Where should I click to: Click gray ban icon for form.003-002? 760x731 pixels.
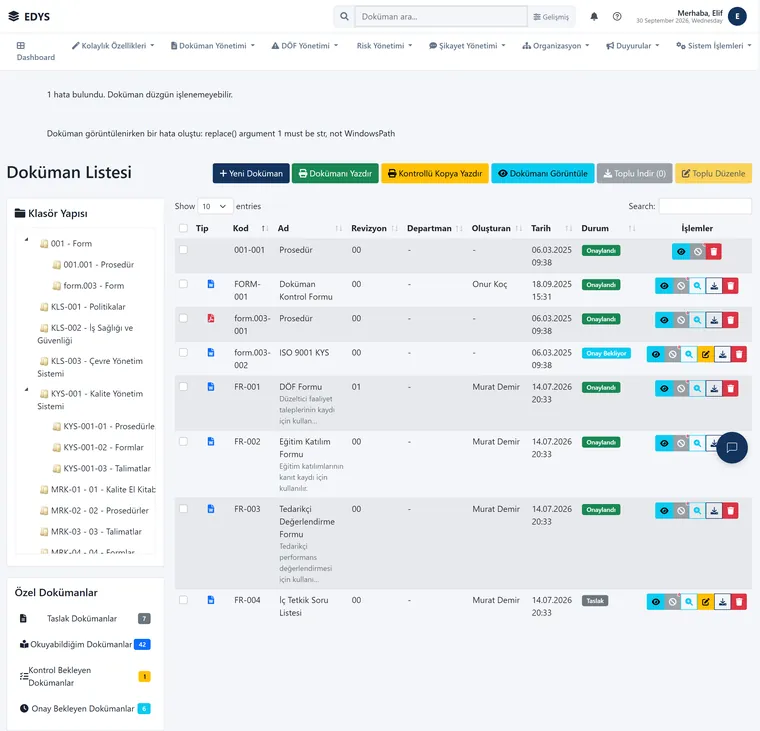click(x=672, y=354)
